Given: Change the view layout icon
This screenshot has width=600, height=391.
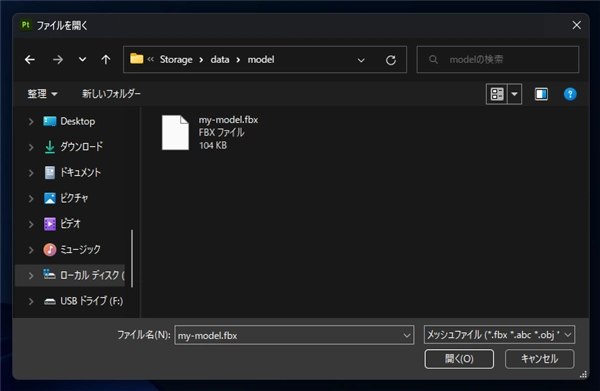Looking at the screenshot, I should [x=497, y=94].
